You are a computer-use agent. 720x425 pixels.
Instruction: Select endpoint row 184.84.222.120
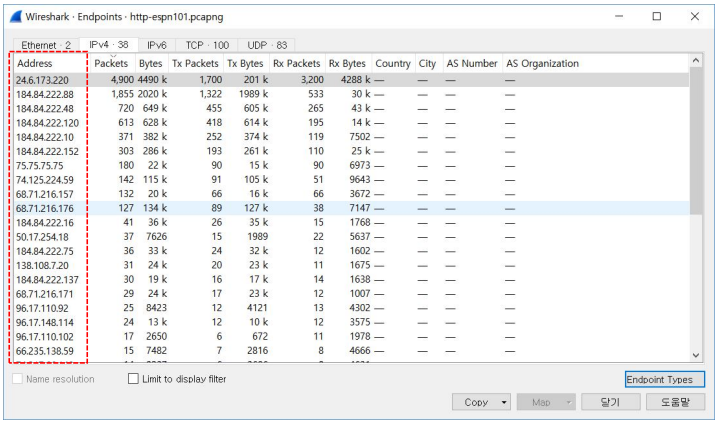(351, 123)
